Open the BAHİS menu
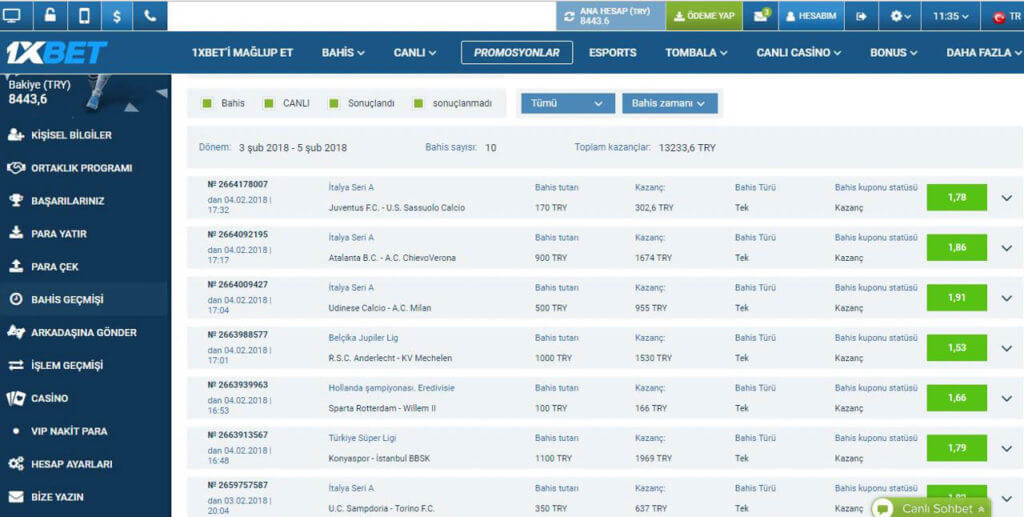The image size is (1024, 517). pyautogui.click(x=343, y=53)
